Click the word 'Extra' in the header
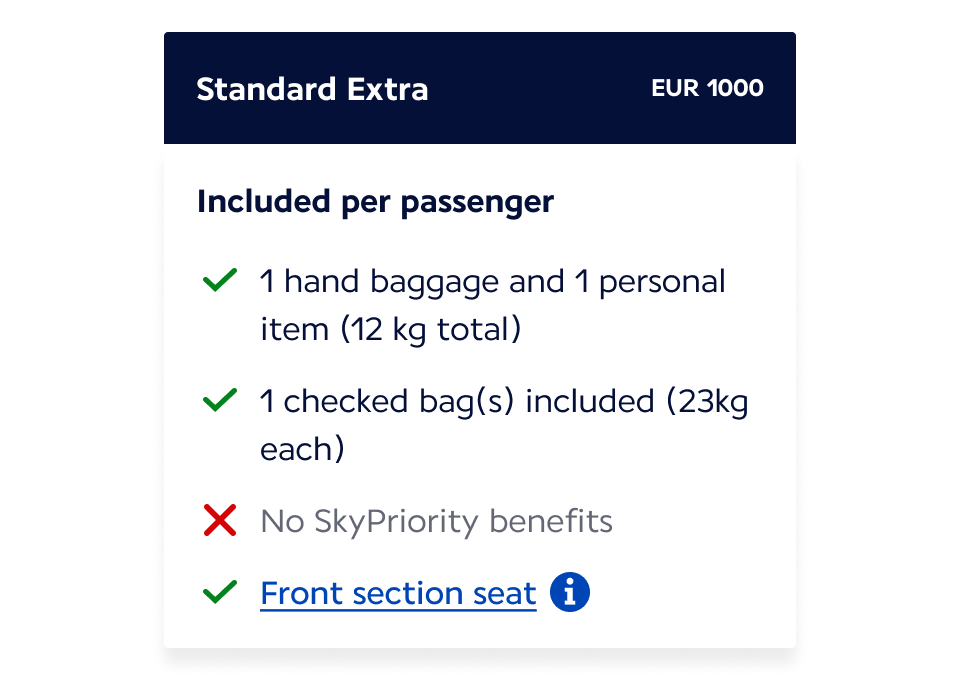 pyautogui.click(x=387, y=89)
